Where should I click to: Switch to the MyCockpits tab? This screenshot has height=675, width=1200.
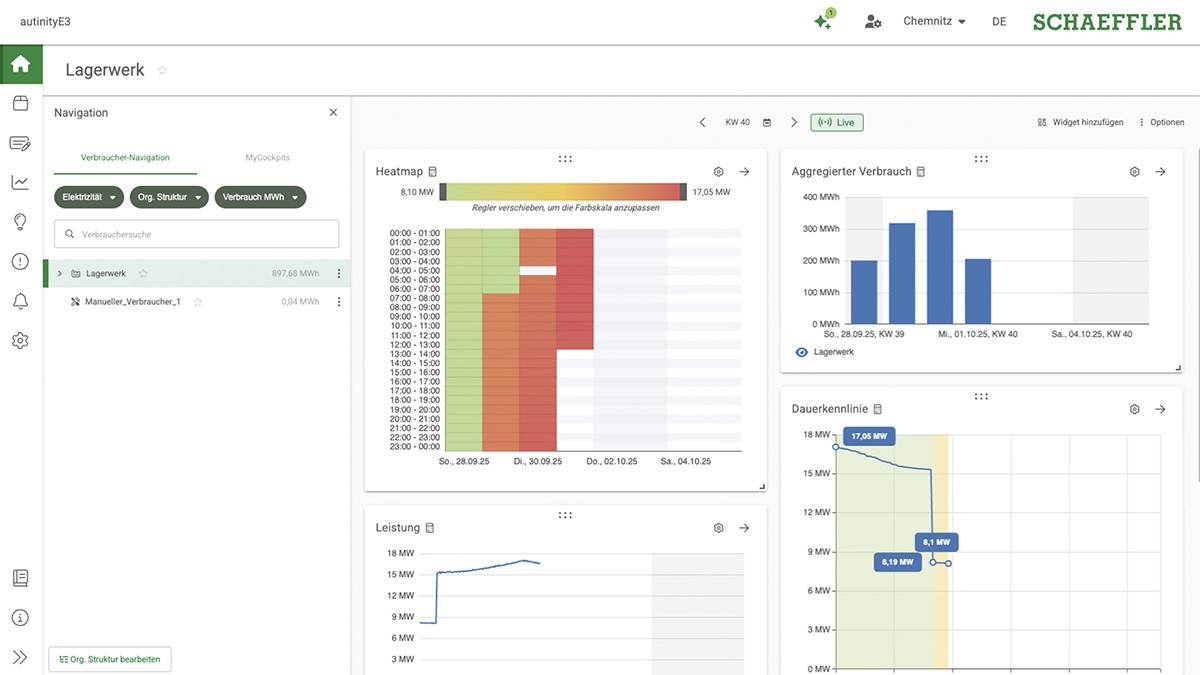click(x=267, y=158)
